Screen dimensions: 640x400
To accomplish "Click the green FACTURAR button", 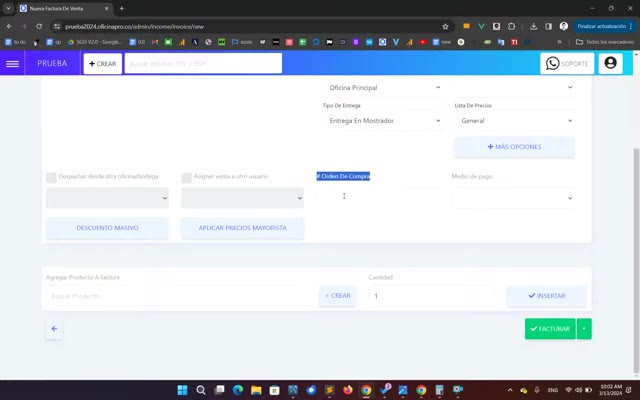I will [x=550, y=329].
